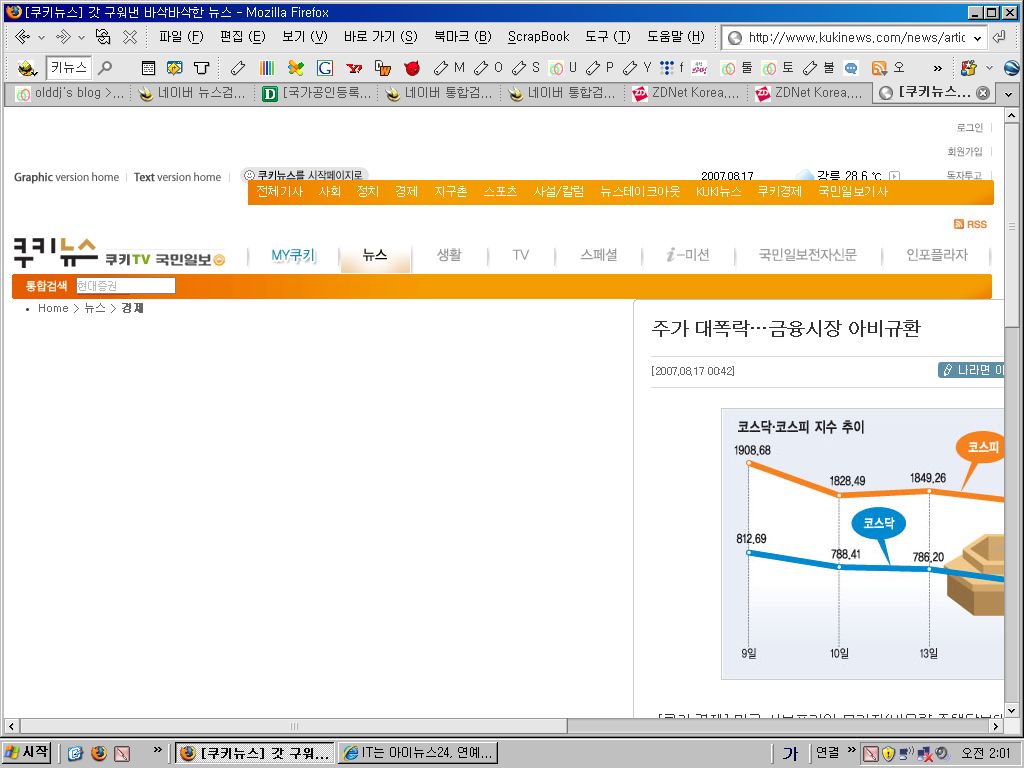Click the magnifier search icon beside 키뉴스 field

104,67
